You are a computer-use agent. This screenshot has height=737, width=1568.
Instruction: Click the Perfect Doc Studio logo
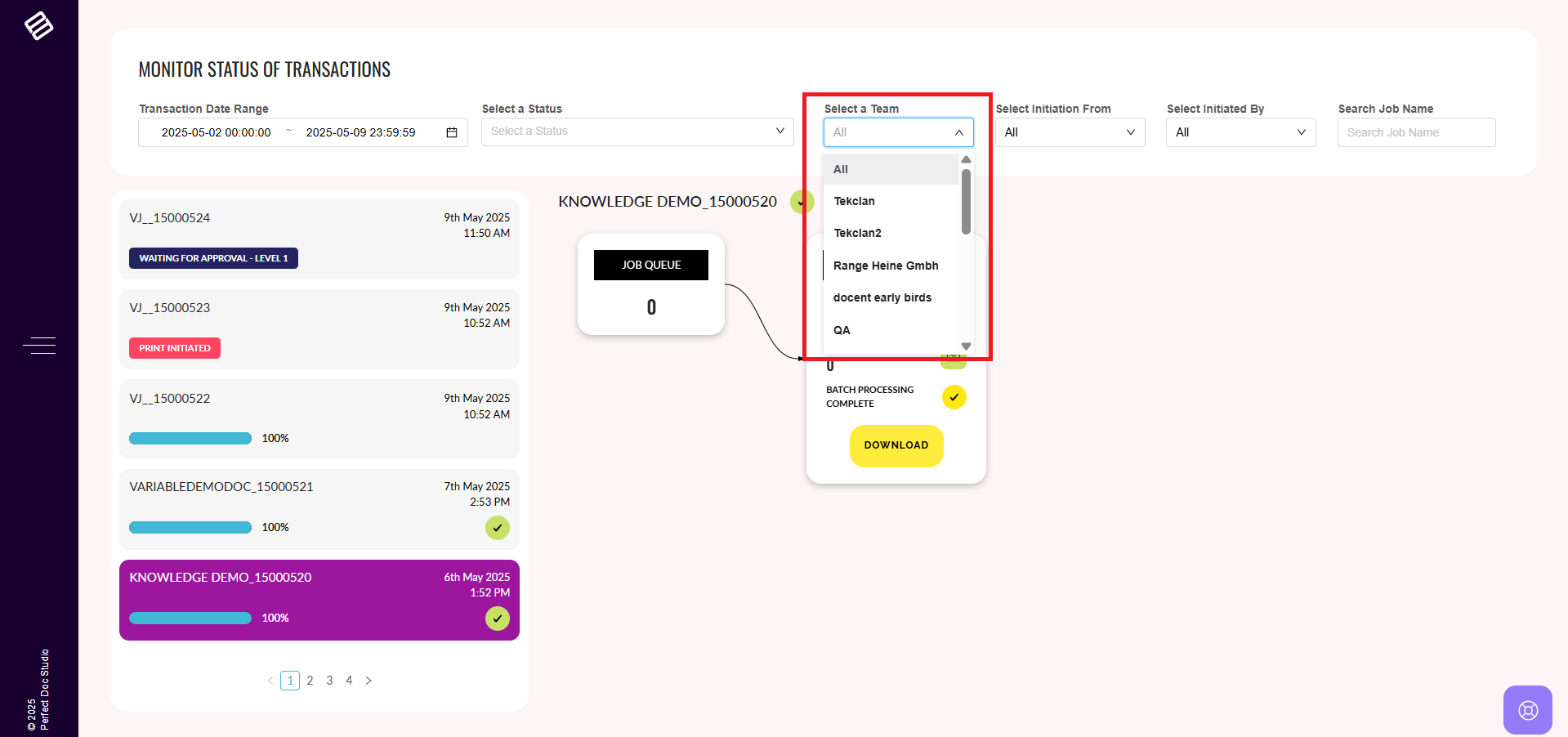38,26
